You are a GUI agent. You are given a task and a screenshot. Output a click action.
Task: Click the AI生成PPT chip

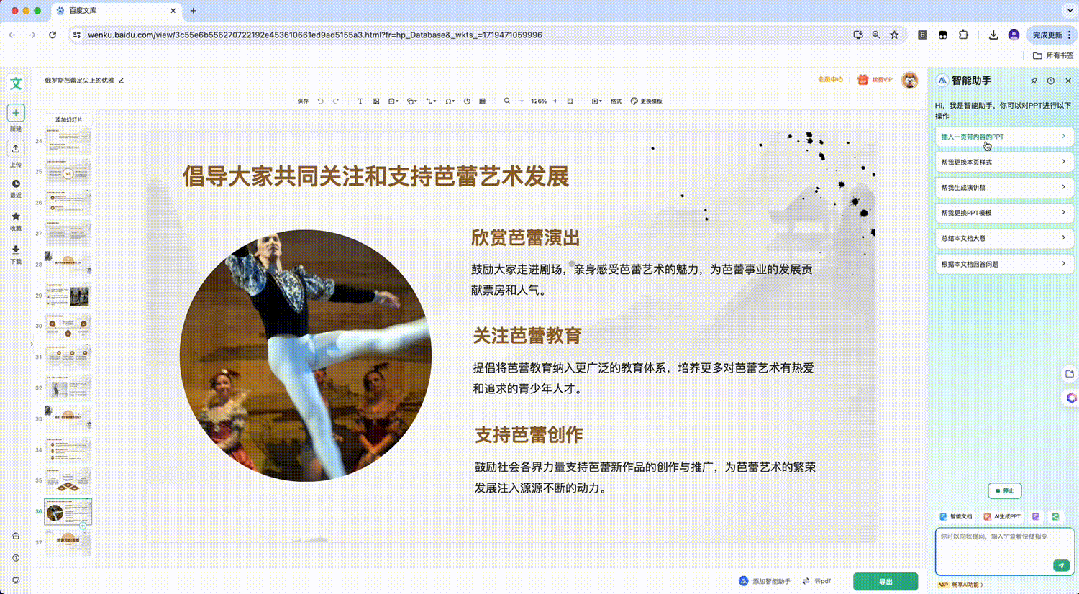pyautogui.click(x=1002, y=516)
